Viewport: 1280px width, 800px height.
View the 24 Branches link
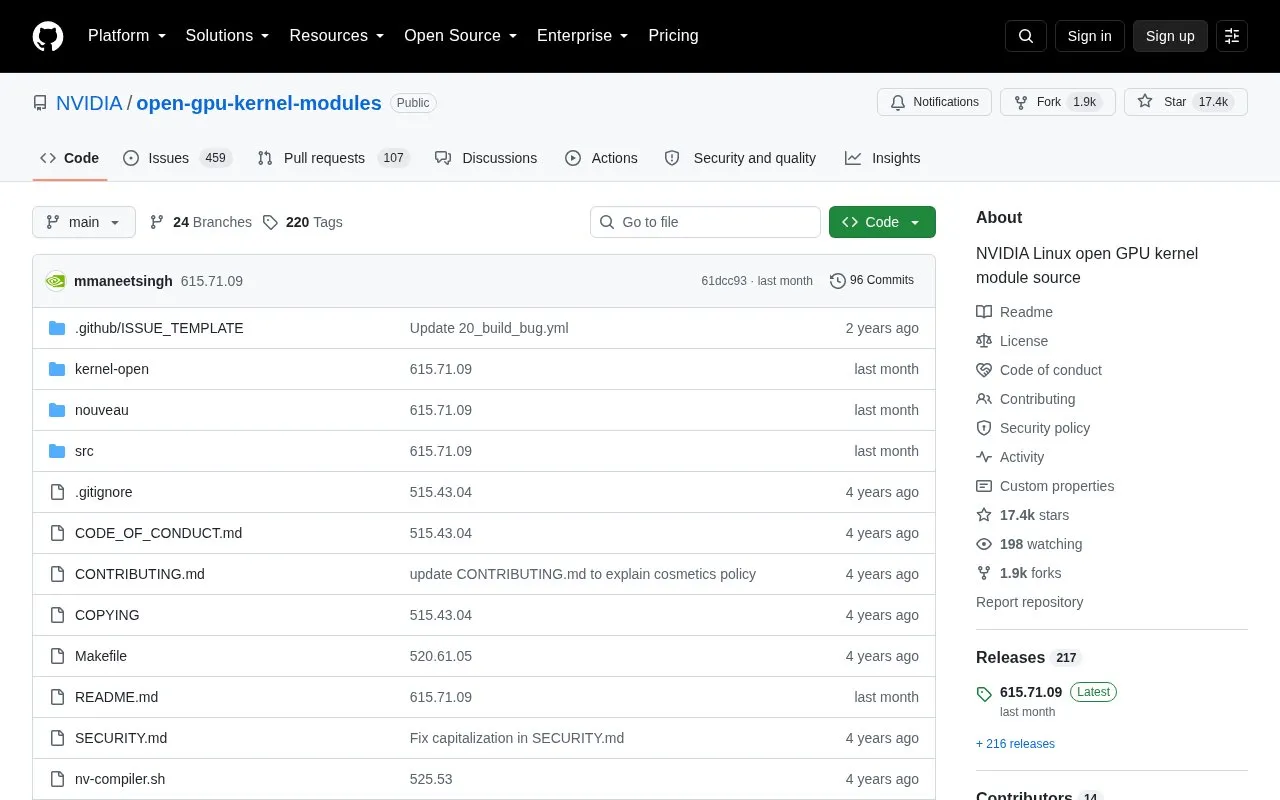click(201, 222)
